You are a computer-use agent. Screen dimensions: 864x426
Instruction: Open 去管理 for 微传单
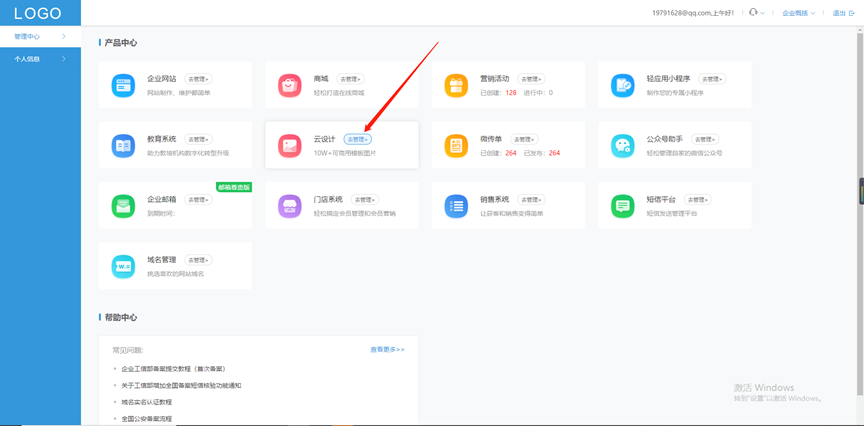click(x=524, y=139)
